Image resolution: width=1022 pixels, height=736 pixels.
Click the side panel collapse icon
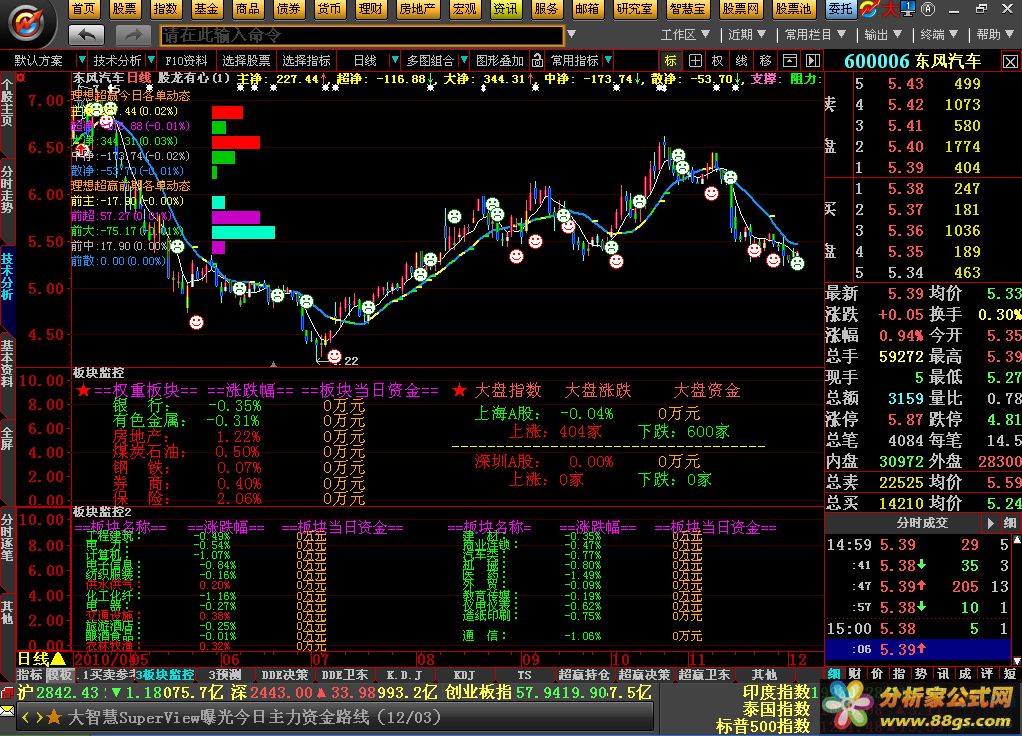813,61
